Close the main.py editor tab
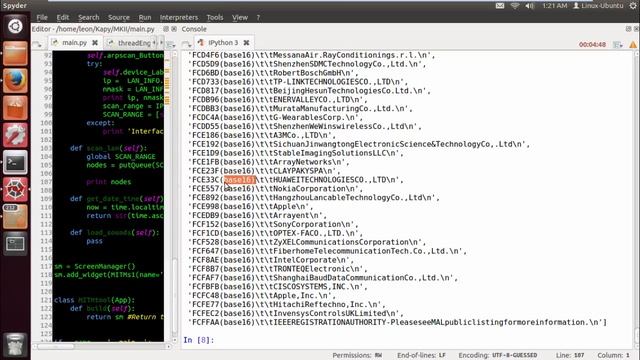This screenshot has height=360, width=640. pyautogui.click(x=95, y=42)
